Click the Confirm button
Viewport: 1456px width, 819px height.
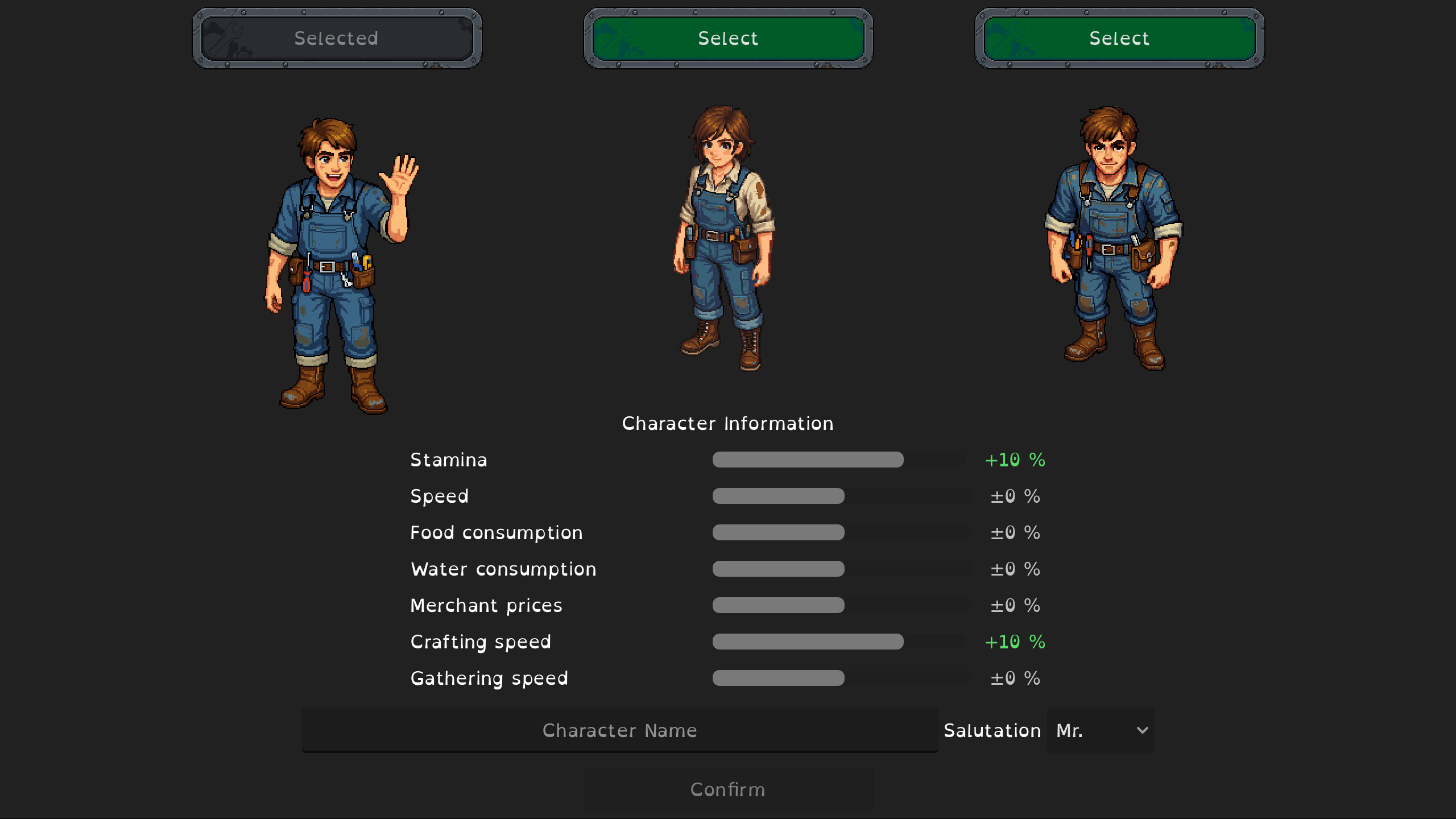(x=728, y=789)
